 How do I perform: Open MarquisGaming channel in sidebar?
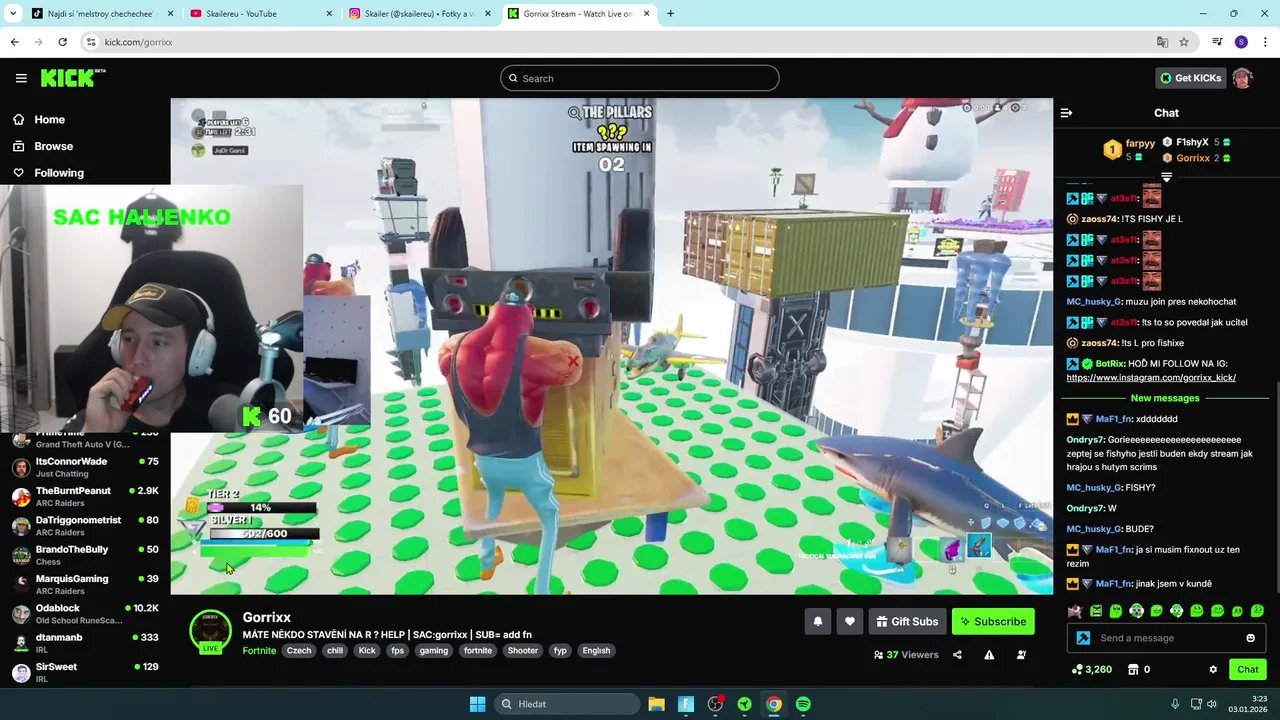(86, 584)
